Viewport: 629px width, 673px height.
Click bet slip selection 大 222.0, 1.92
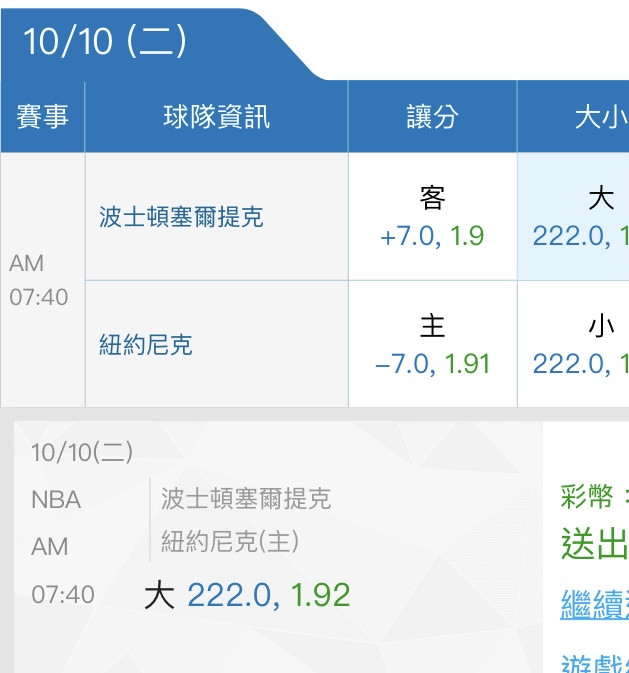(247, 595)
